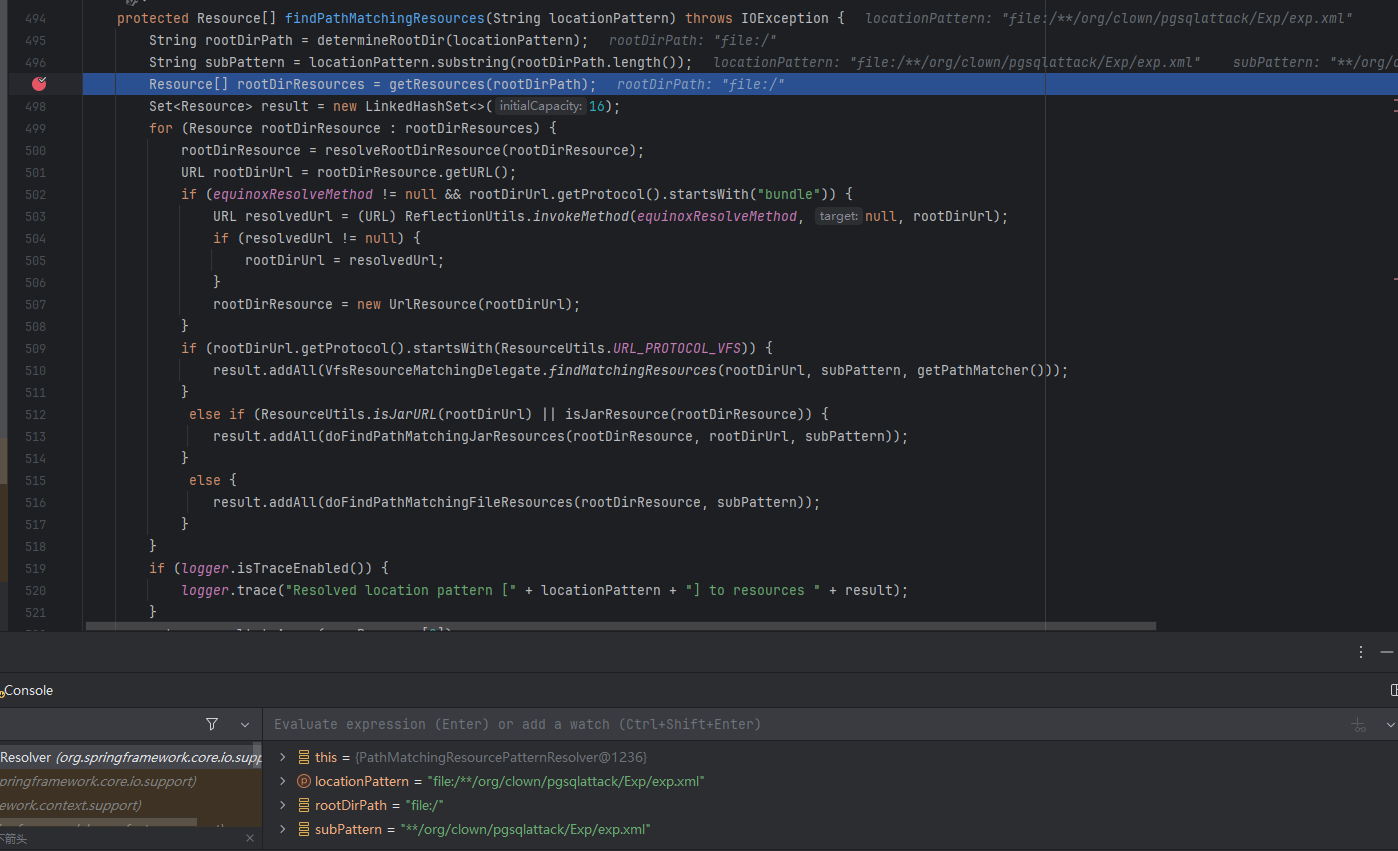Open the filter frames funnel icon
Viewport: 1398px width, 851px height.
(212, 724)
